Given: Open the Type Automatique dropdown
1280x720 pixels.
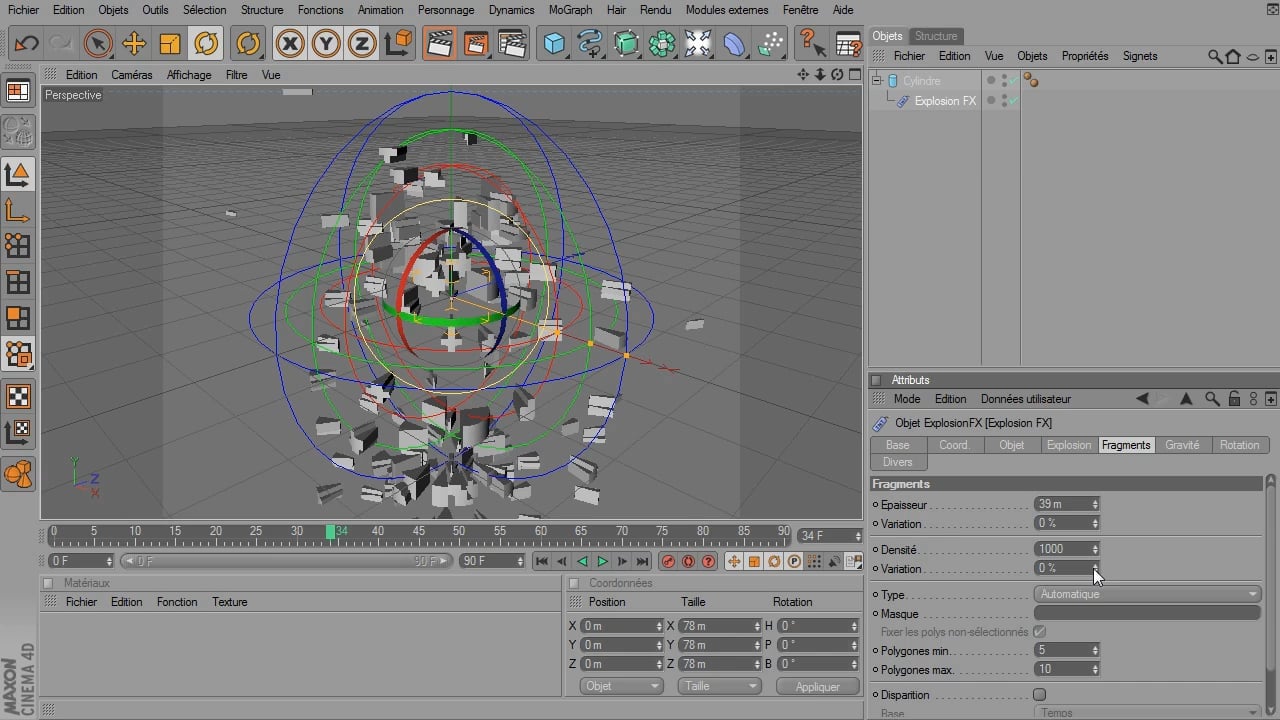Looking at the screenshot, I should (x=1147, y=593).
